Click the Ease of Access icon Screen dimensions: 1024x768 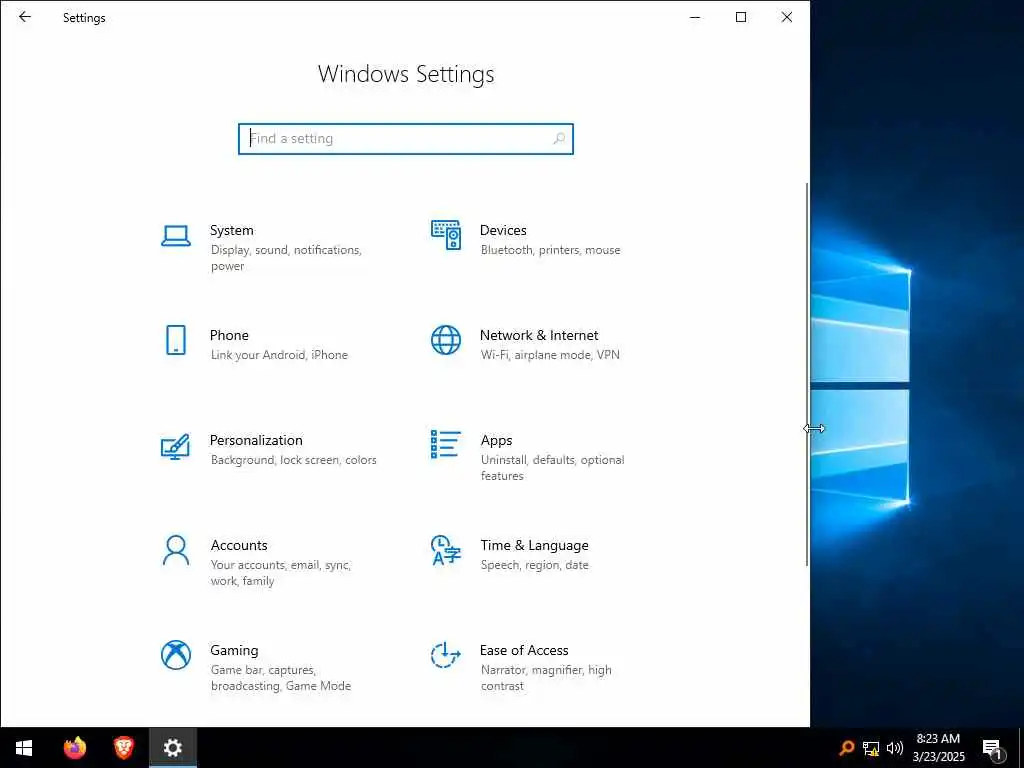446,655
